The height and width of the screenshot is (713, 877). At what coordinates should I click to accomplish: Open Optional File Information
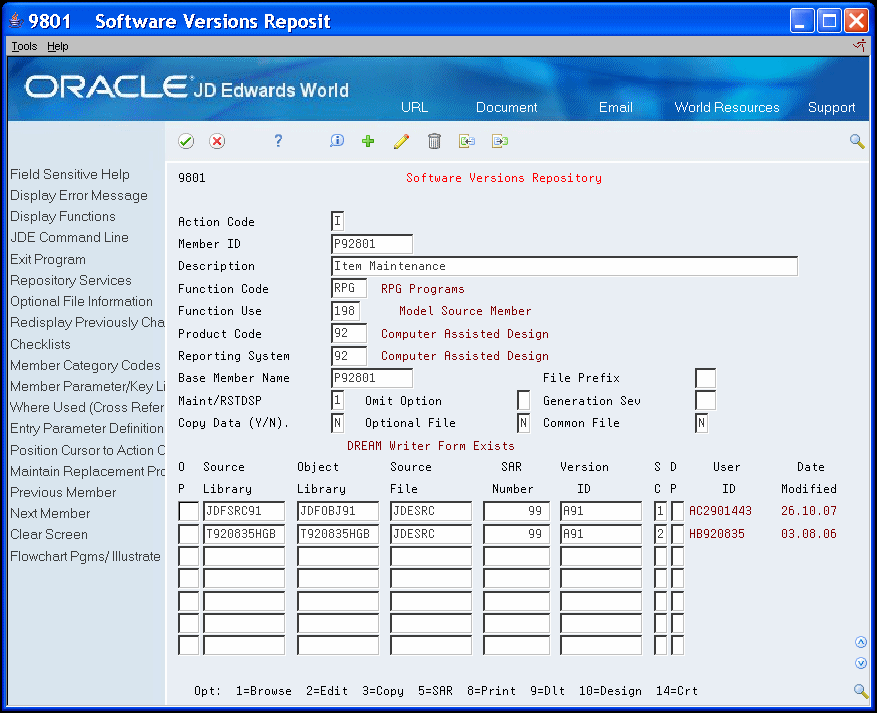pos(82,301)
